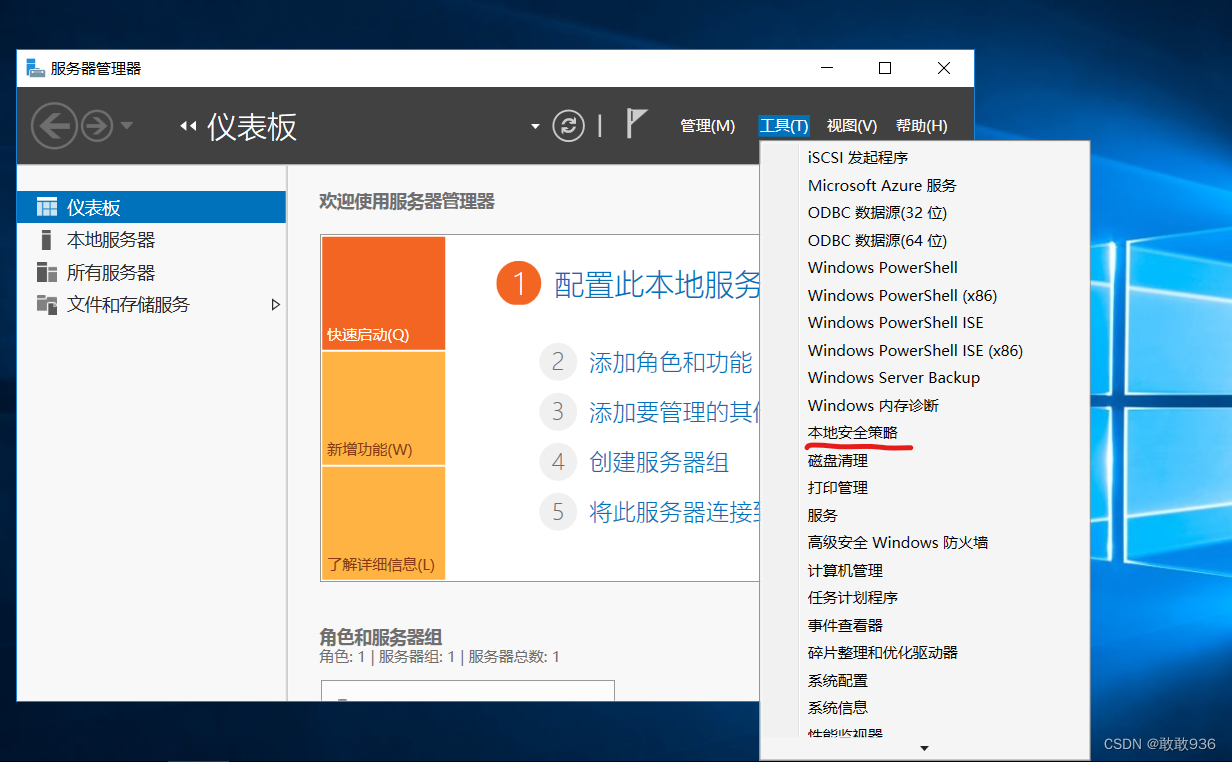Select the 了解详细信息(L) tile
Viewport: 1232px width, 762px height.
383,522
